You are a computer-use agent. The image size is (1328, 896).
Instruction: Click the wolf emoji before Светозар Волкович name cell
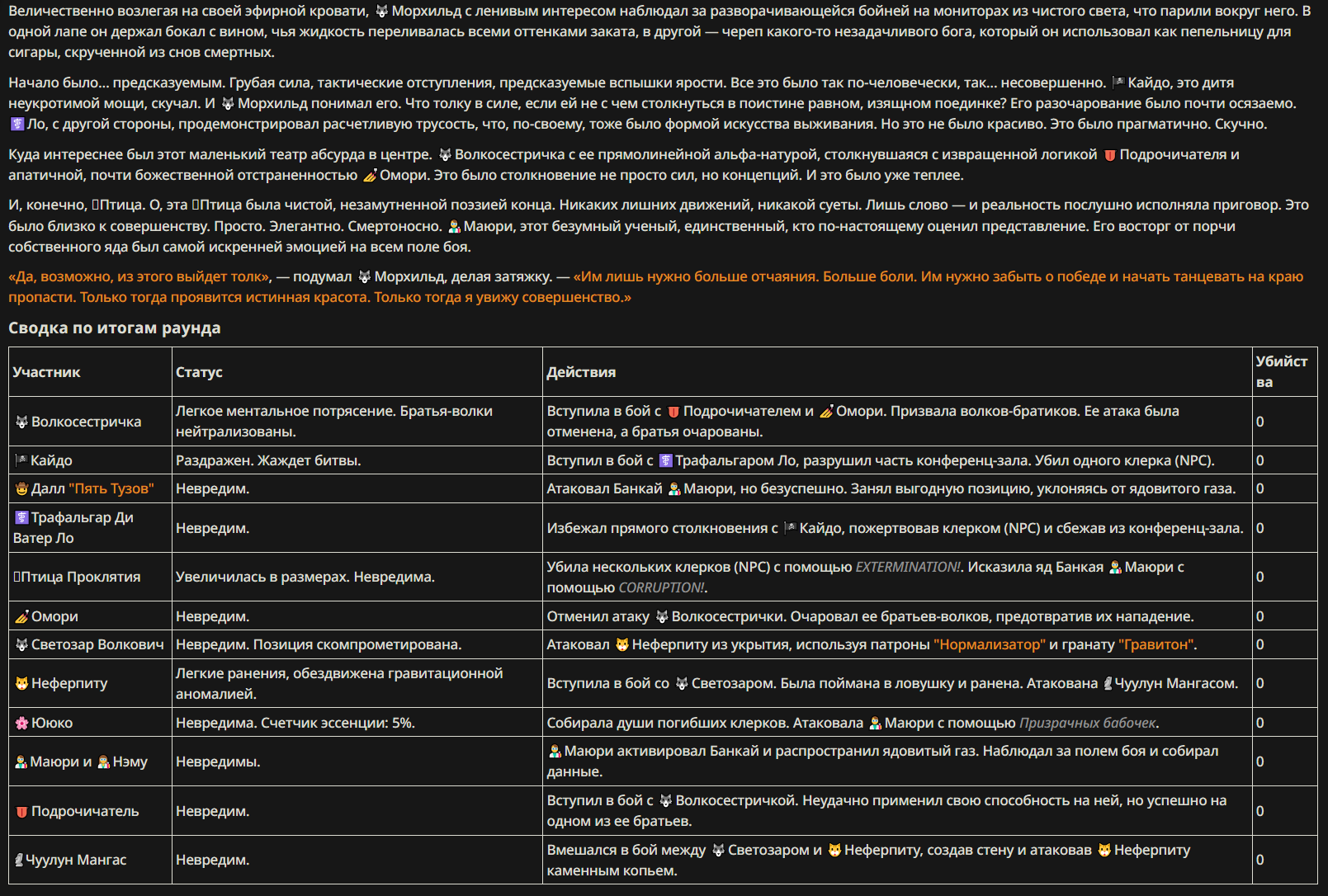(21, 644)
